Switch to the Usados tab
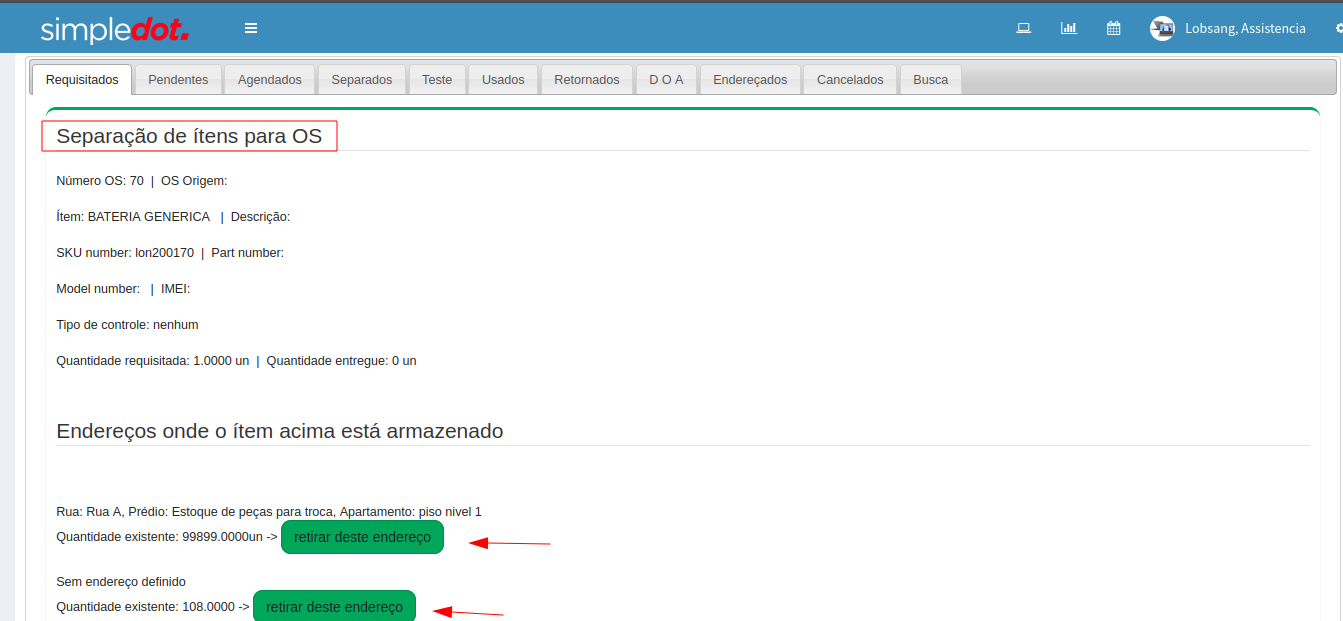This screenshot has height=621, width=1343. click(503, 80)
